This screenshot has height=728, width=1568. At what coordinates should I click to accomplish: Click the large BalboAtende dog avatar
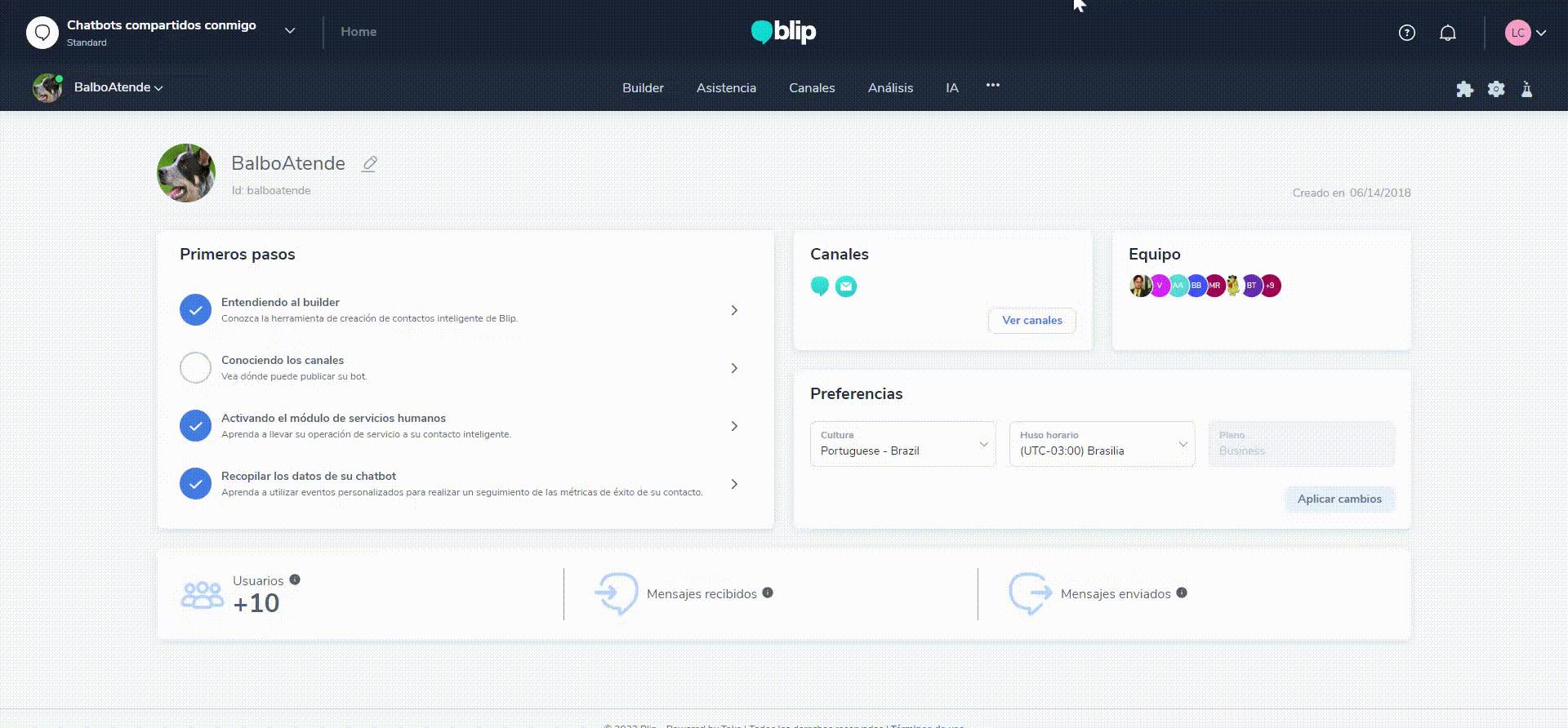[186, 173]
